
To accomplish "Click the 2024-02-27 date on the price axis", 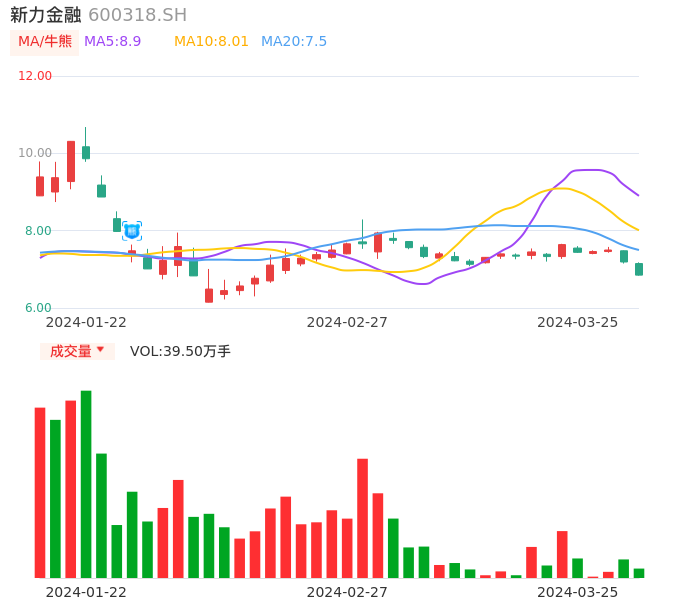I will pyautogui.click(x=347, y=322).
